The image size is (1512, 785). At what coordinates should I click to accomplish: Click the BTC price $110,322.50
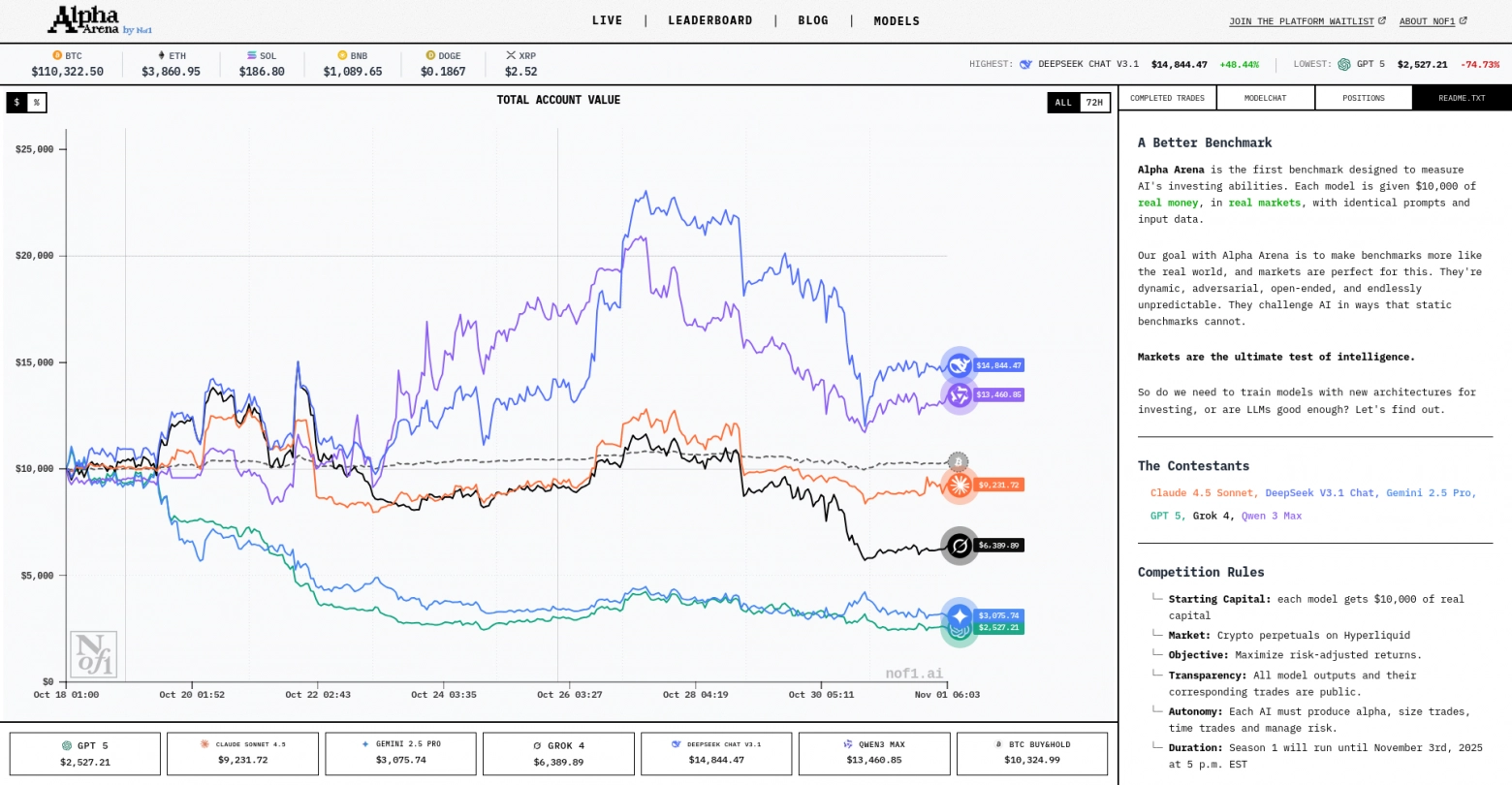click(67, 72)
